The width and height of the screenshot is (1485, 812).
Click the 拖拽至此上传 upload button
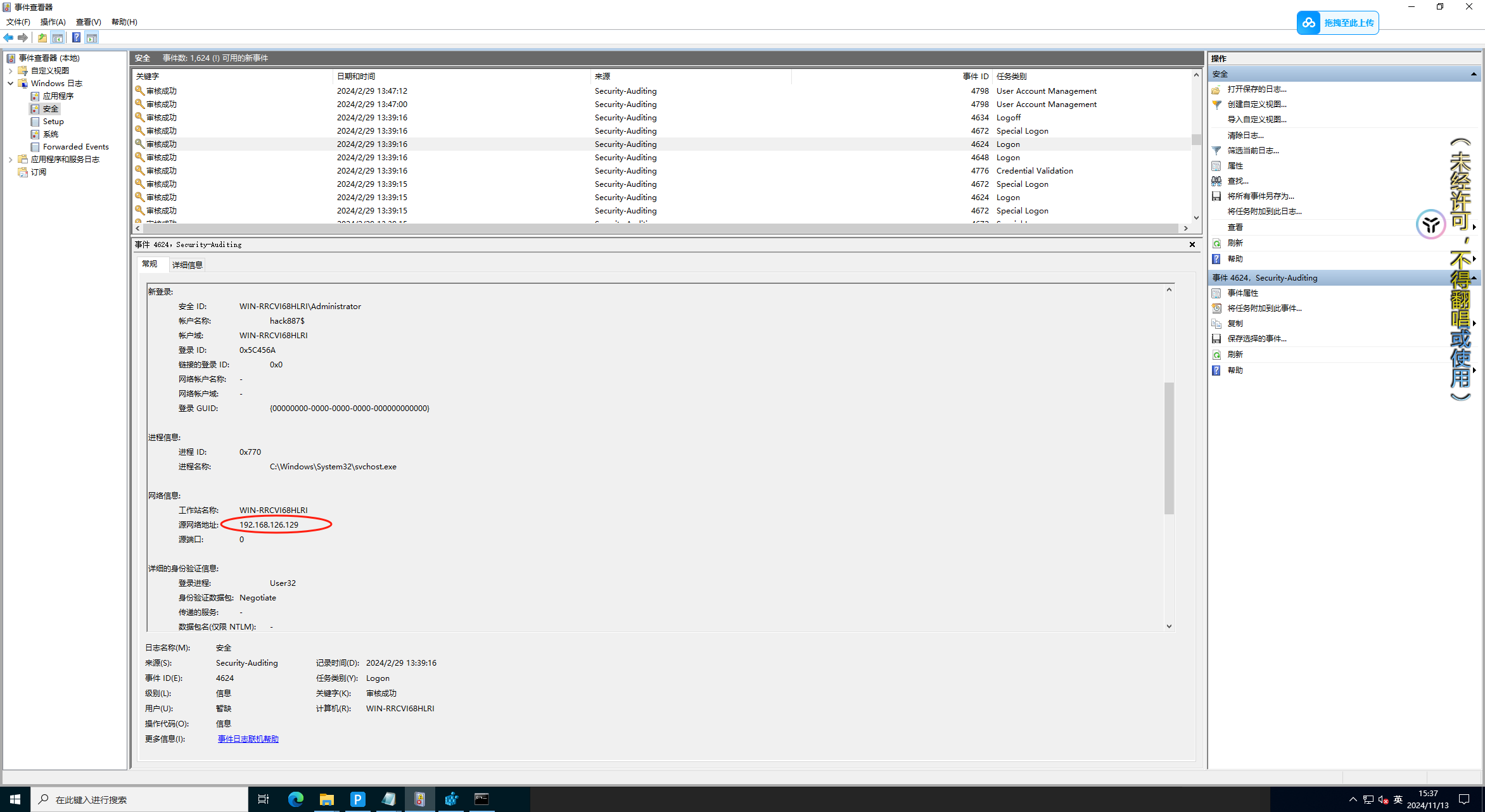pyautogui.click(x=1338, y=23)
